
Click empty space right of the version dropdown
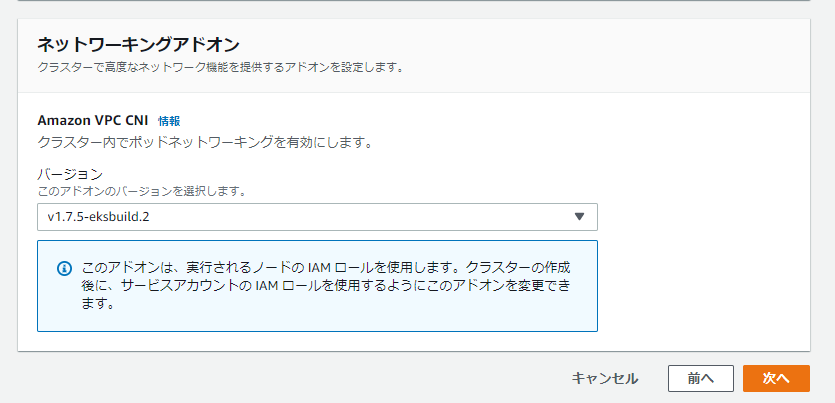click(700, 217)
